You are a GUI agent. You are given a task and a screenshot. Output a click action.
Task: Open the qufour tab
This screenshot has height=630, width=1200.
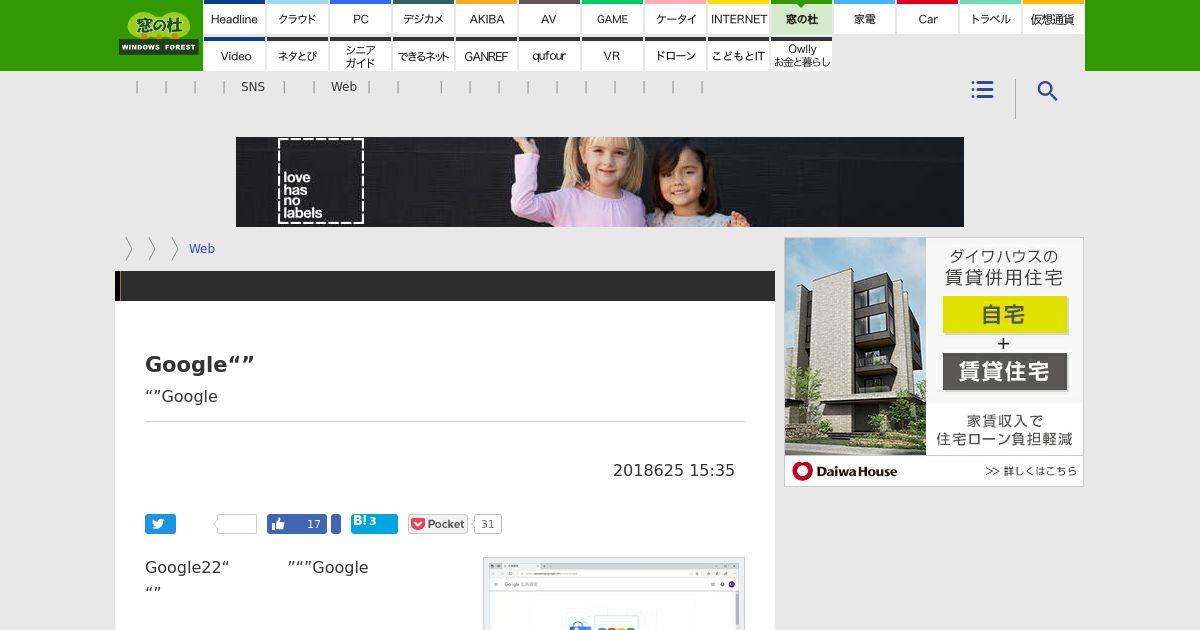click(x=549, y=55)
